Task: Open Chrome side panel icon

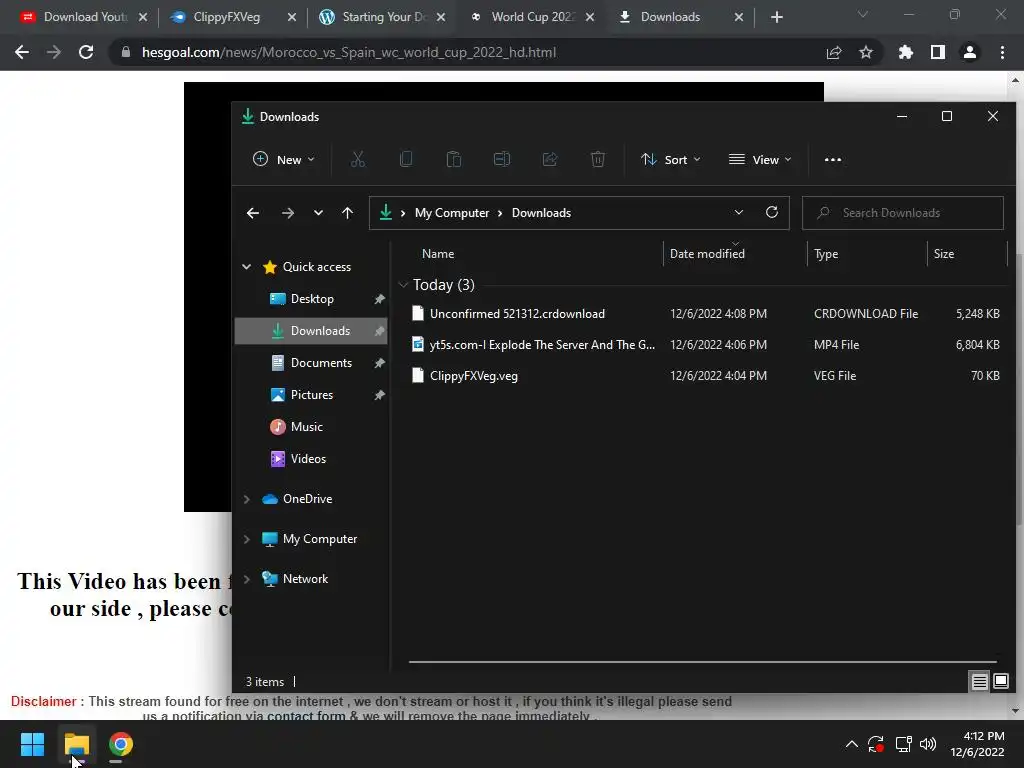Action: click(938, 52)
